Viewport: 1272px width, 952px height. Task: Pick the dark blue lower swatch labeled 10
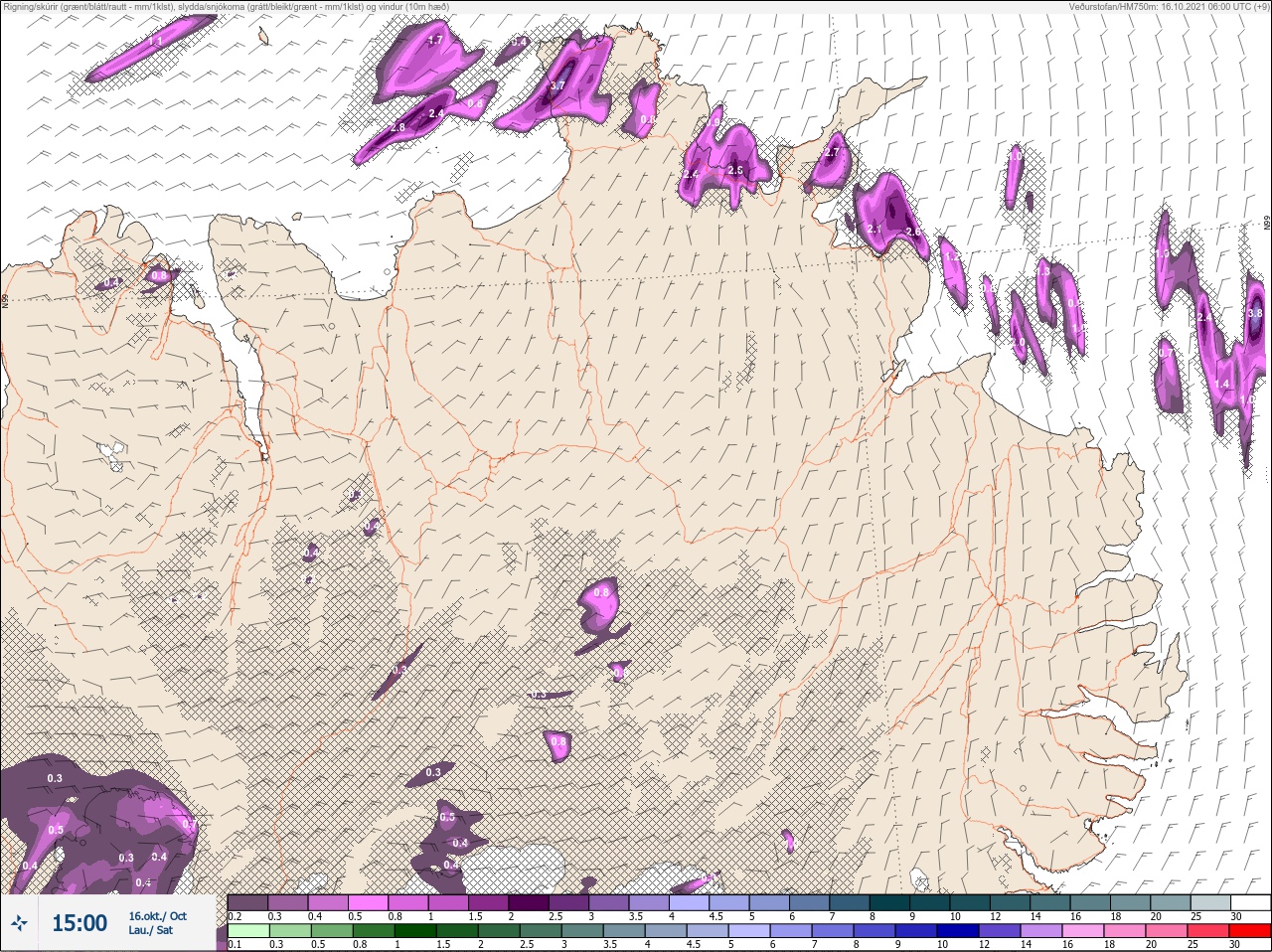(958, 930)
